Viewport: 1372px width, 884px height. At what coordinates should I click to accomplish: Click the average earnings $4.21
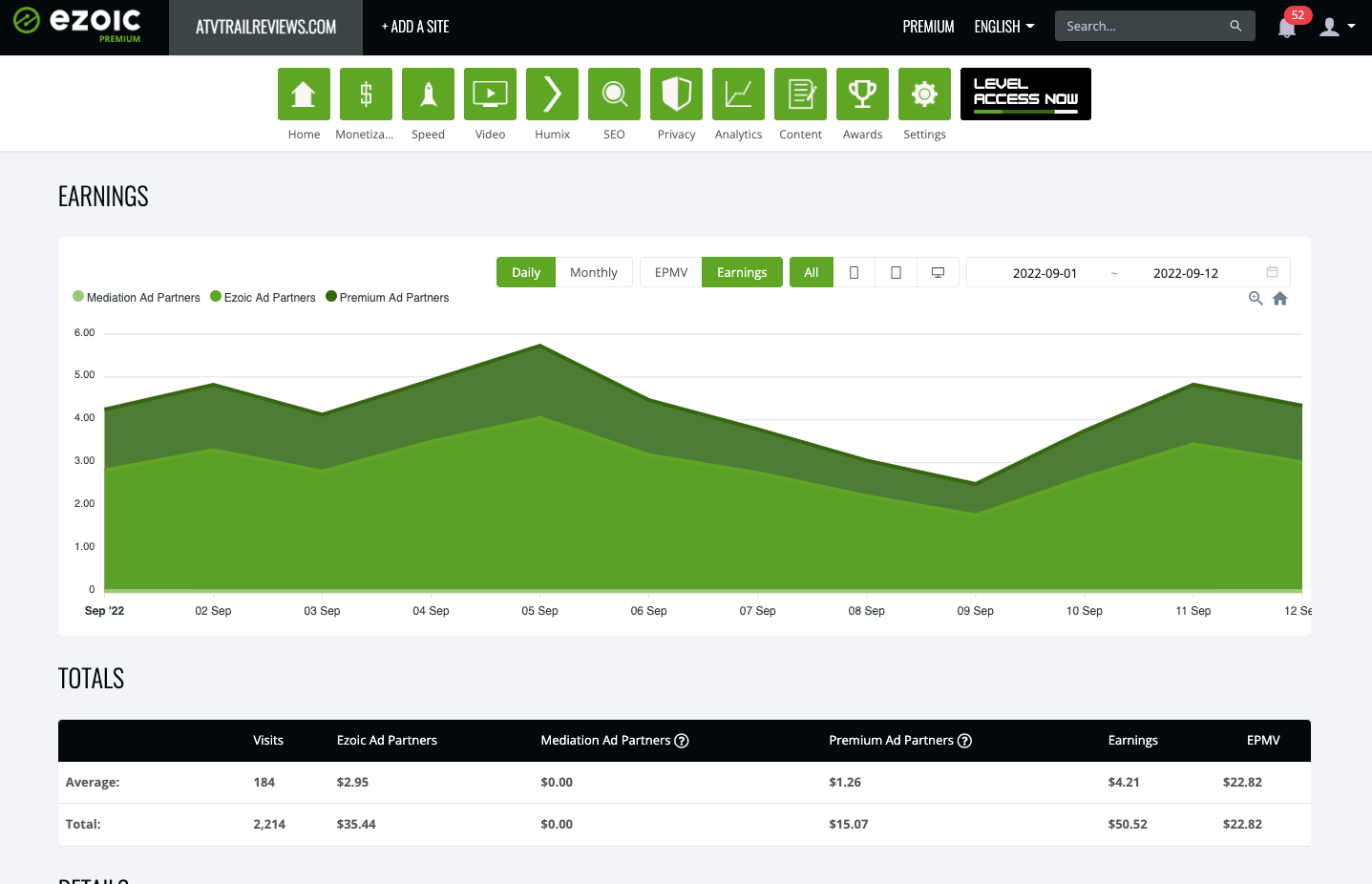(1124, 782)
